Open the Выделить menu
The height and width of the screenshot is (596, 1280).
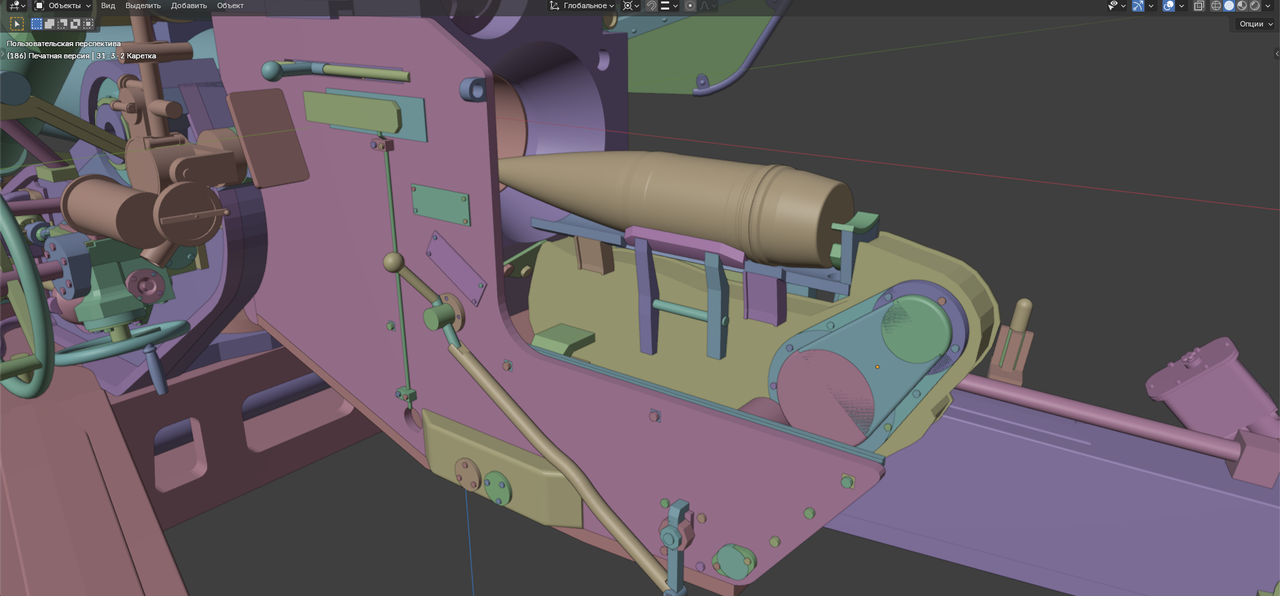143,6
